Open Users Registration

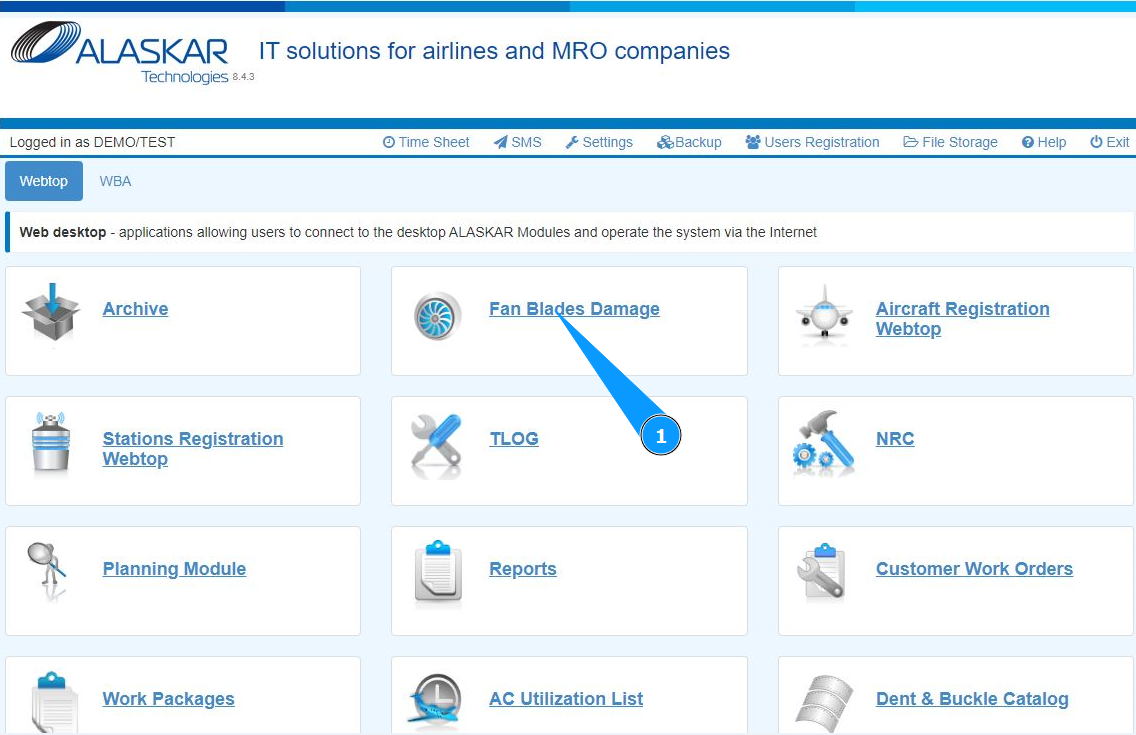tap(812, 142)
